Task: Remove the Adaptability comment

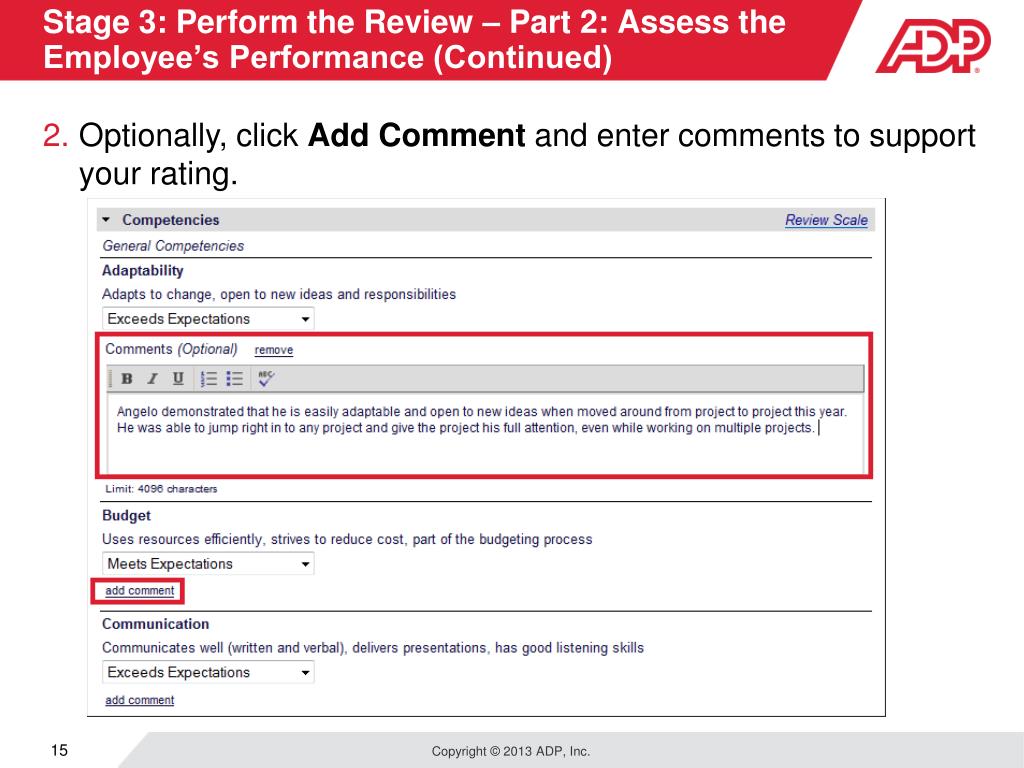Action: tap(274, 350)
